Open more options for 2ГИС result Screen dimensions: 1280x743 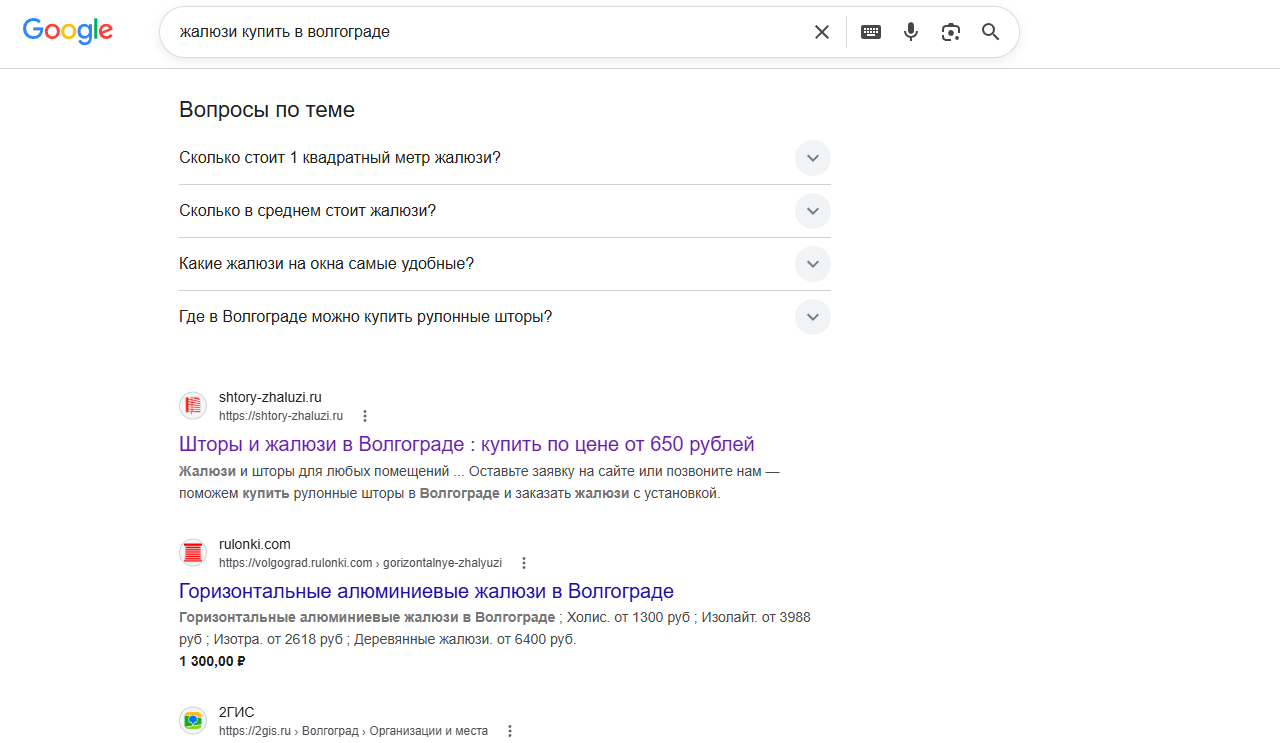(x=510, y=731)
